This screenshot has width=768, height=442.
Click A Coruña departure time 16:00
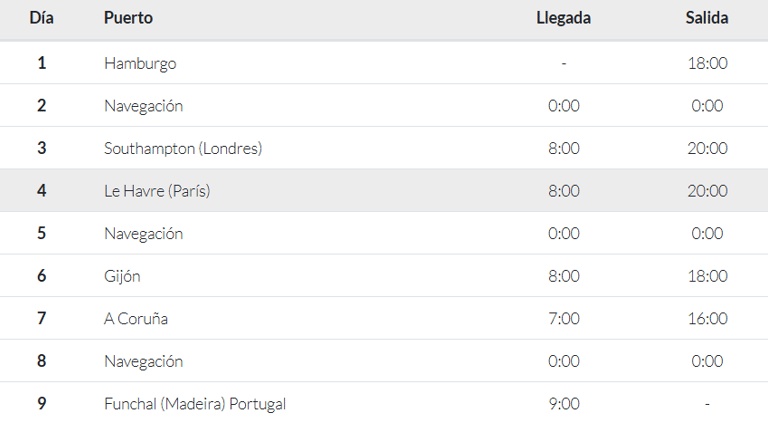[707, 319]
